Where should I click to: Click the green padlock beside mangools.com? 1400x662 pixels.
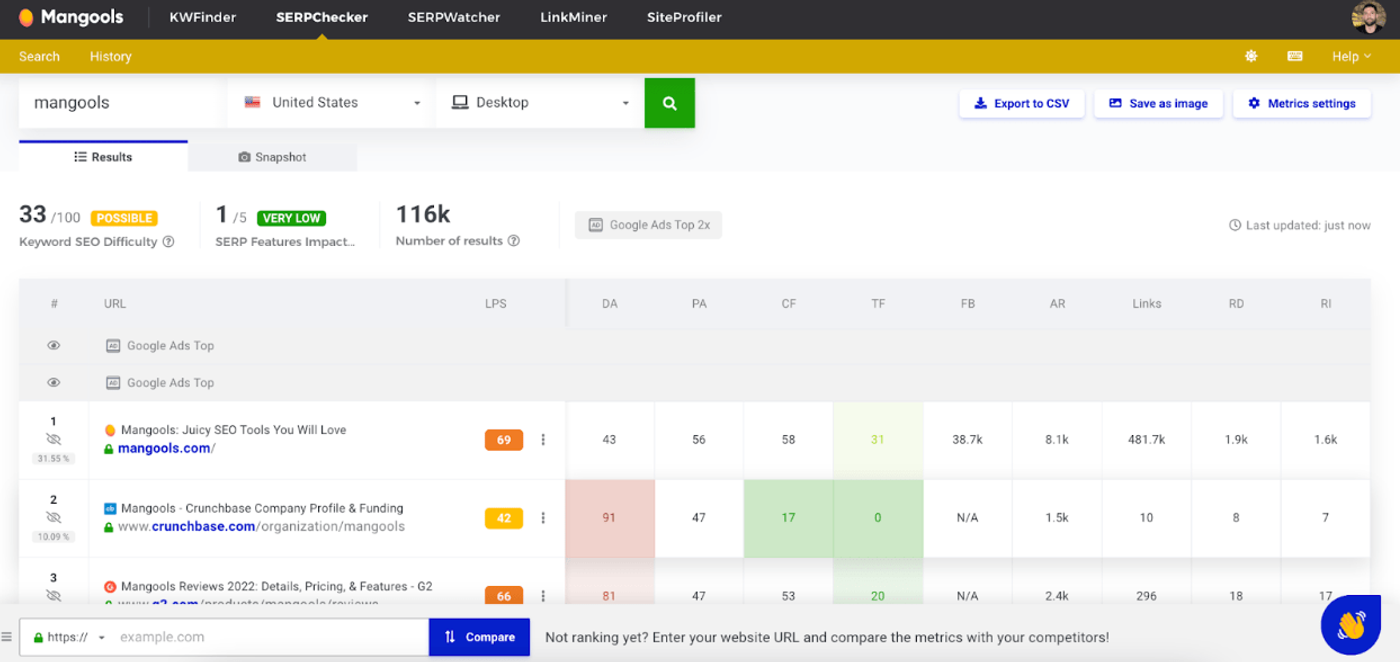pyautogui.click(x=109, y=449)
